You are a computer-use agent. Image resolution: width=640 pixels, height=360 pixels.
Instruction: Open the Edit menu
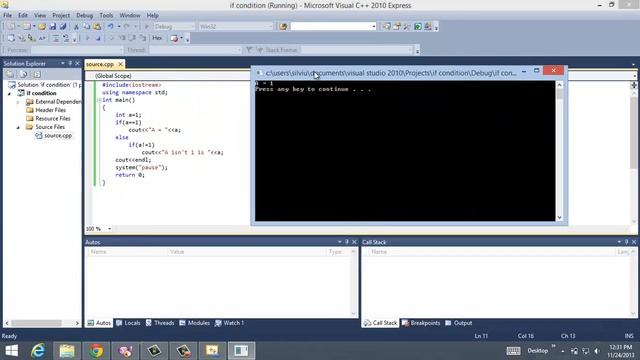coord(23,16)
